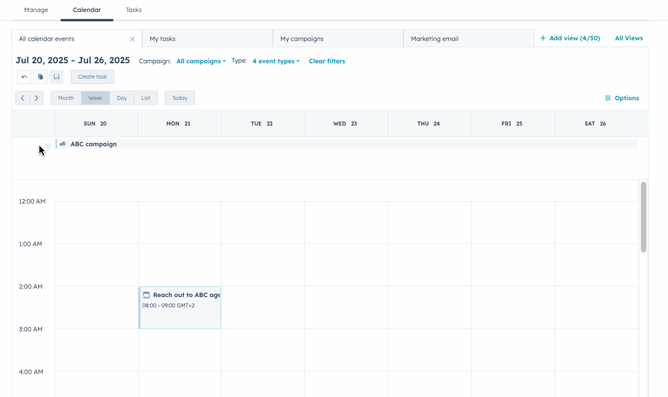Open the Marketing email view tab
The height and width of the screenshot is (397, 668).
coord(469,38)
